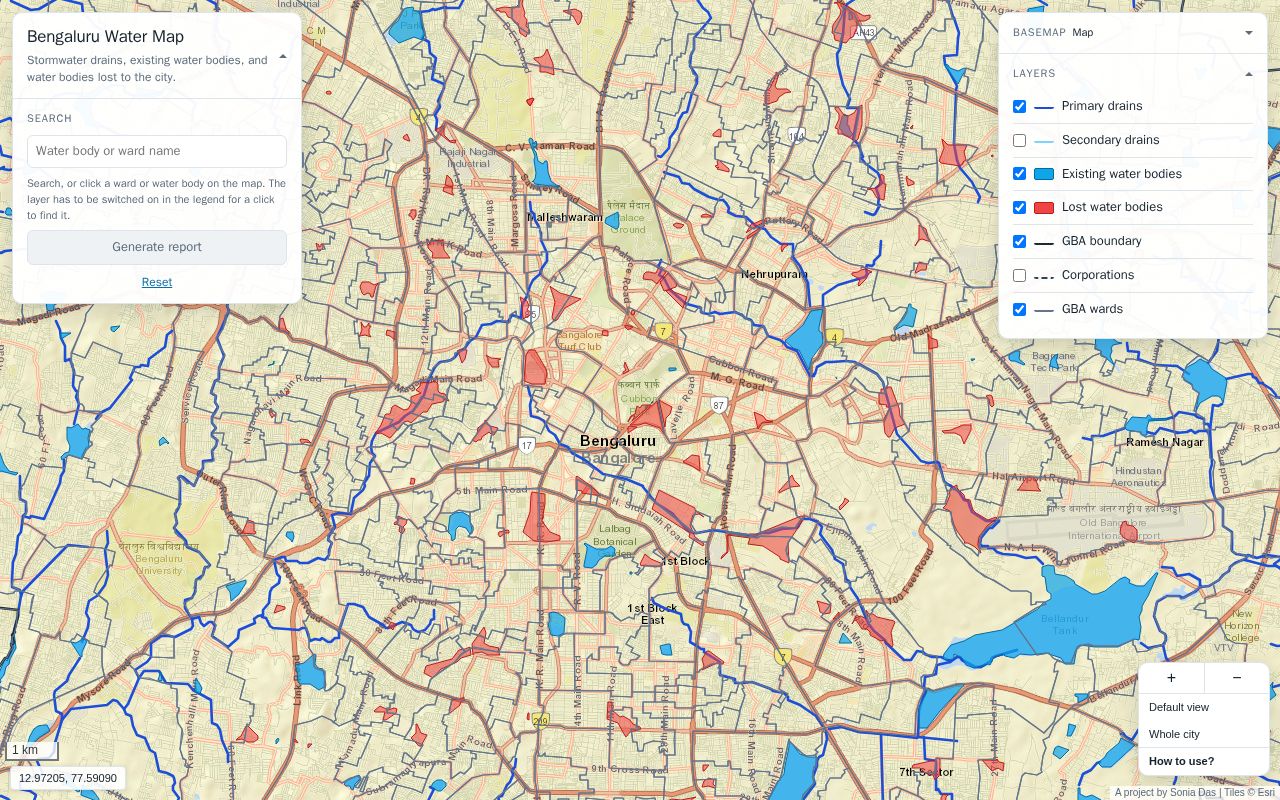Zoom out with the minus button
Image resolution: width=1280 pixels, height=800 pixels.
point(1237,677)
